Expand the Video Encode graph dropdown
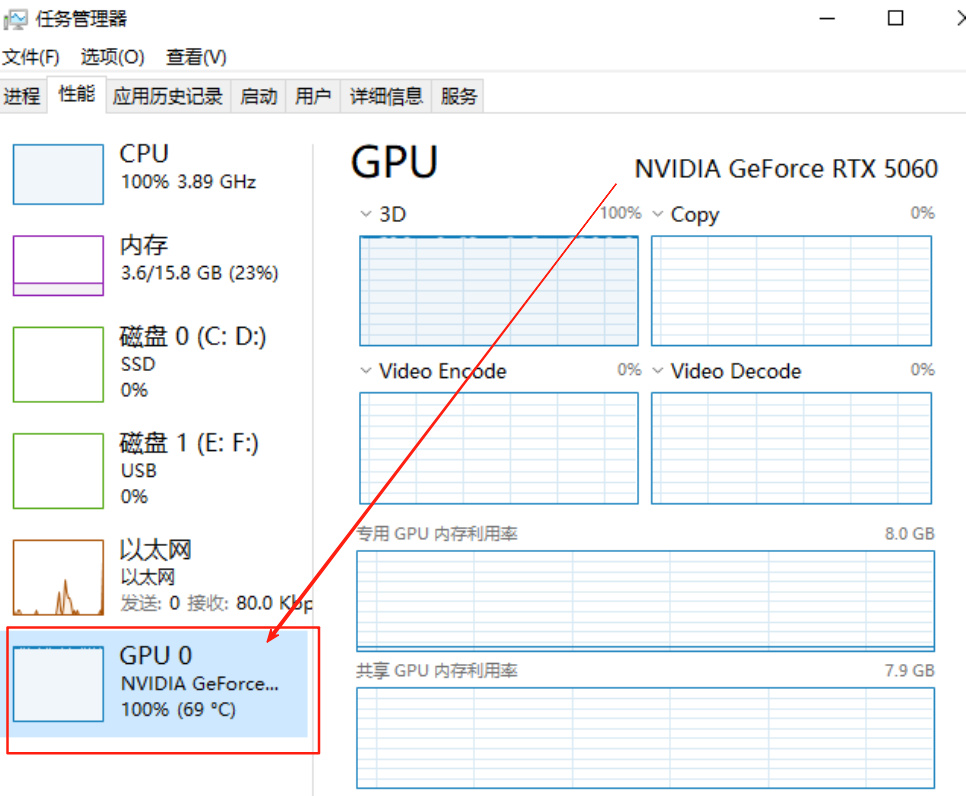 point(366,372)
